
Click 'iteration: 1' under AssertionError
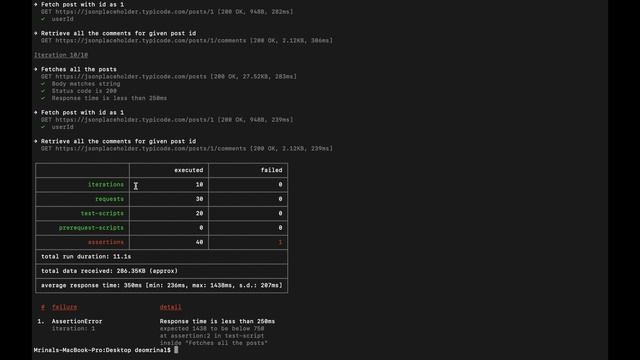pyautogui.click(x=73, y=328)
